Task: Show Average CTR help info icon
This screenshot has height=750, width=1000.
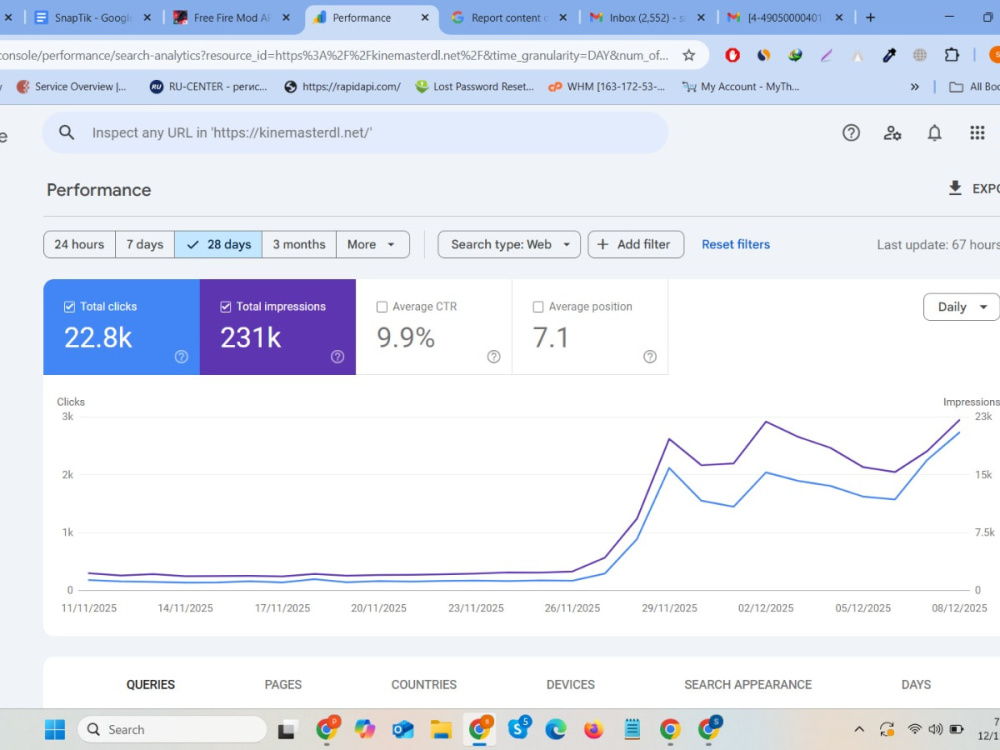Action: [494, 357]
